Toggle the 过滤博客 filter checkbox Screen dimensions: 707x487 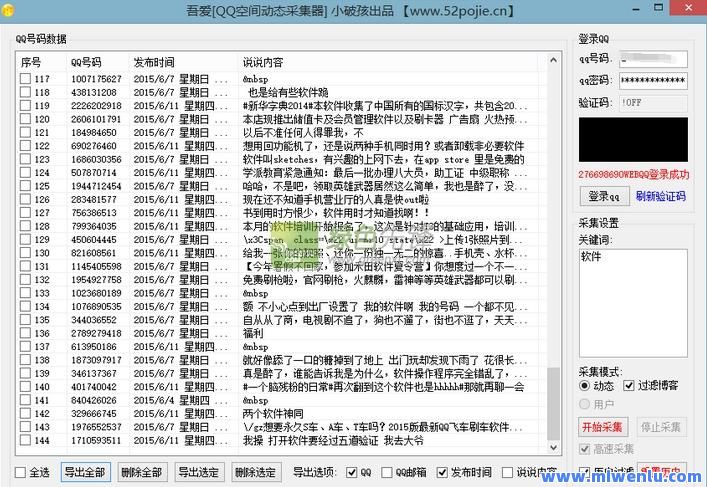click(629, 385)
